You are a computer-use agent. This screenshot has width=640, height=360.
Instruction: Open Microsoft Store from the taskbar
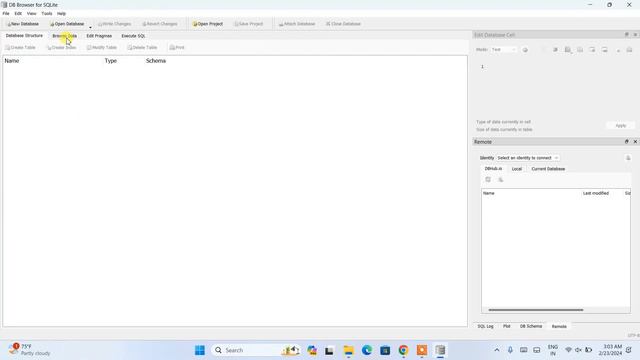click(x=385, y=350)
